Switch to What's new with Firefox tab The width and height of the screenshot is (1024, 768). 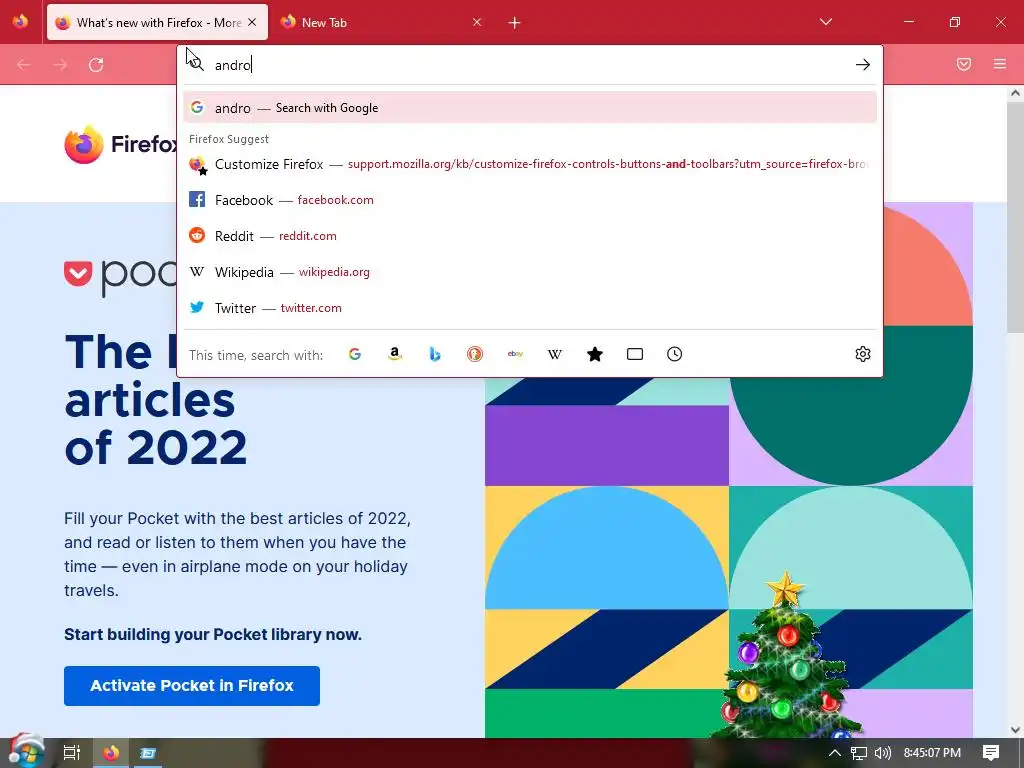pos(157,22)
